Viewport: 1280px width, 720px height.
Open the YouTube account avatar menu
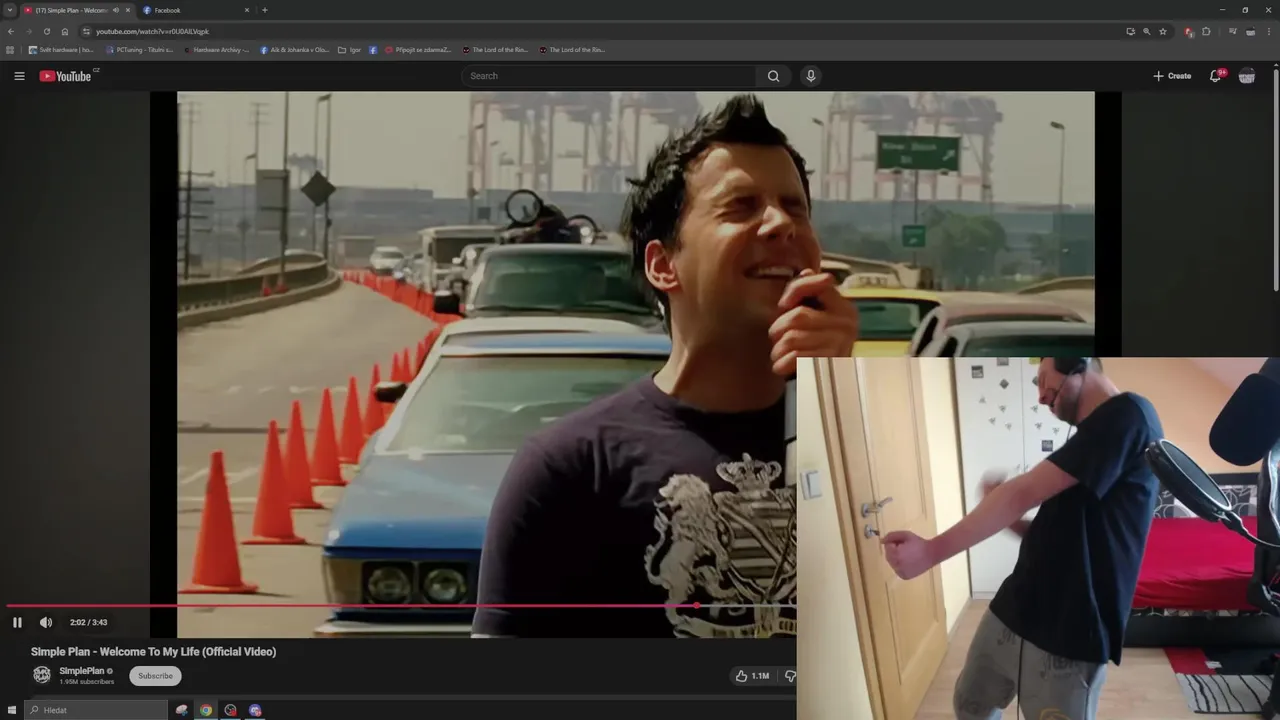(x=1247, y=76)
